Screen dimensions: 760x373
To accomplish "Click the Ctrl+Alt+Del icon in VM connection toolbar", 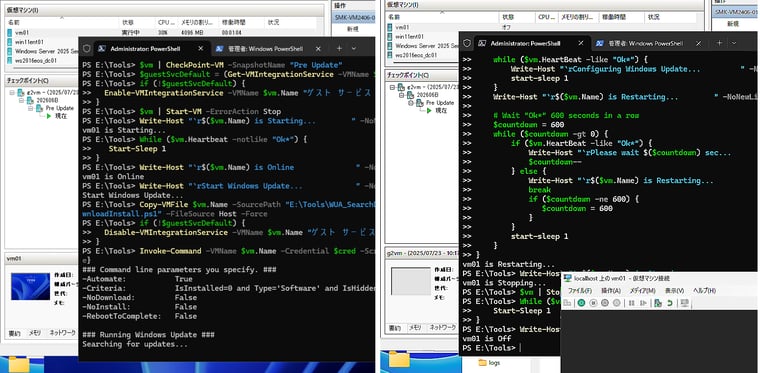I will pos(567,303).
